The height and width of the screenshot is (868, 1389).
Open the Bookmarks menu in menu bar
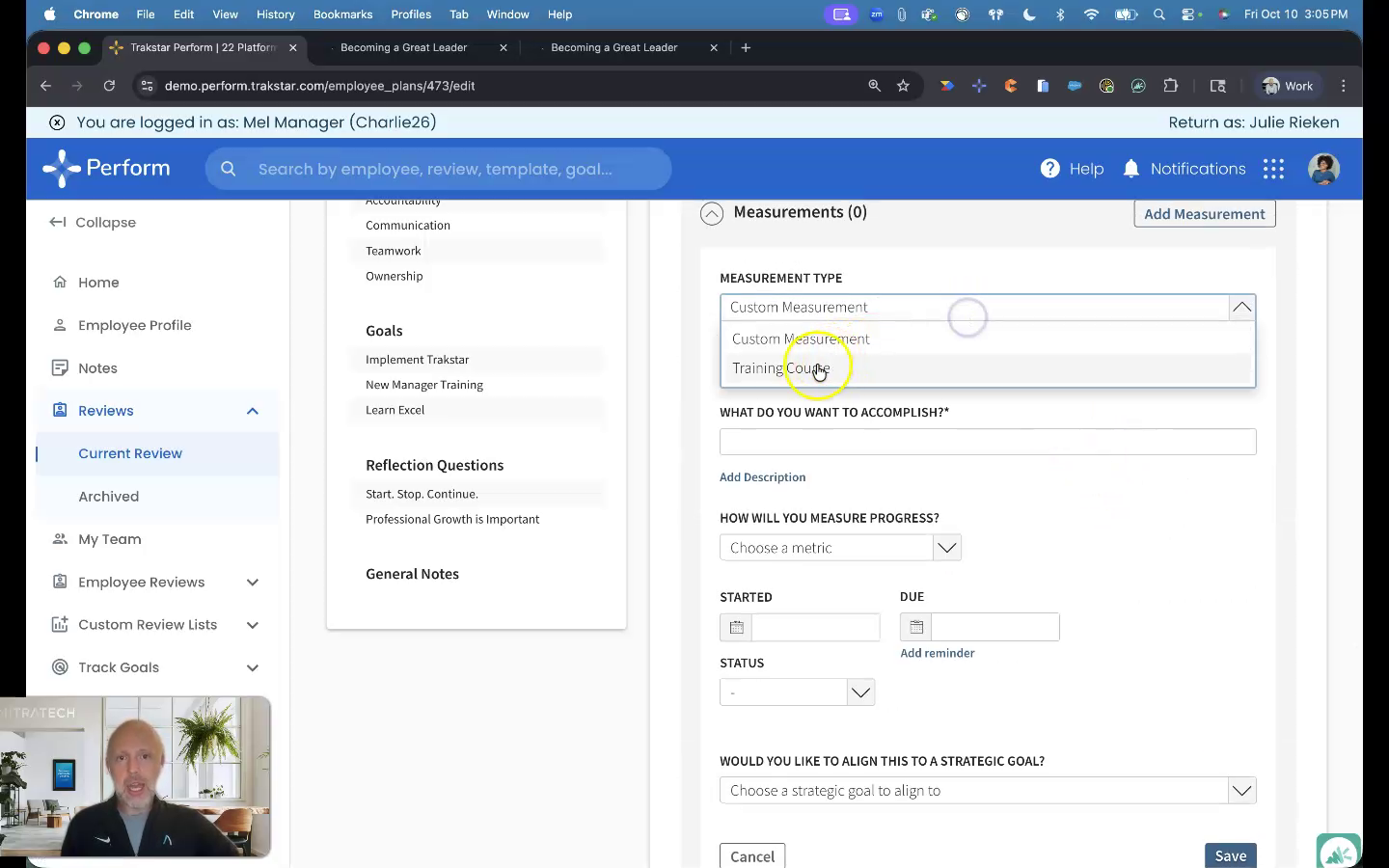[342, 14]
